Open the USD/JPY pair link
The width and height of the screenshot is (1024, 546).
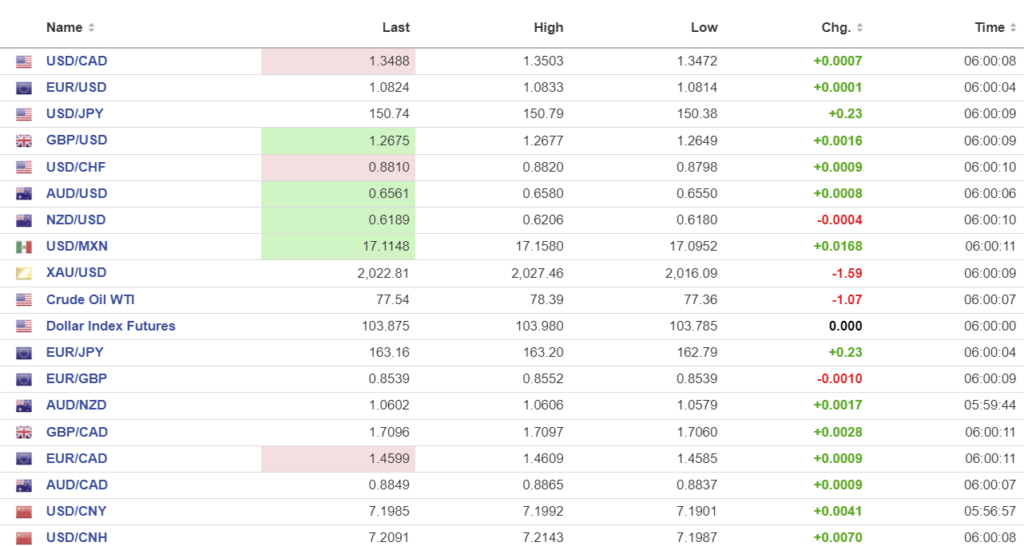pyautogui.click(x=76, y=114)
